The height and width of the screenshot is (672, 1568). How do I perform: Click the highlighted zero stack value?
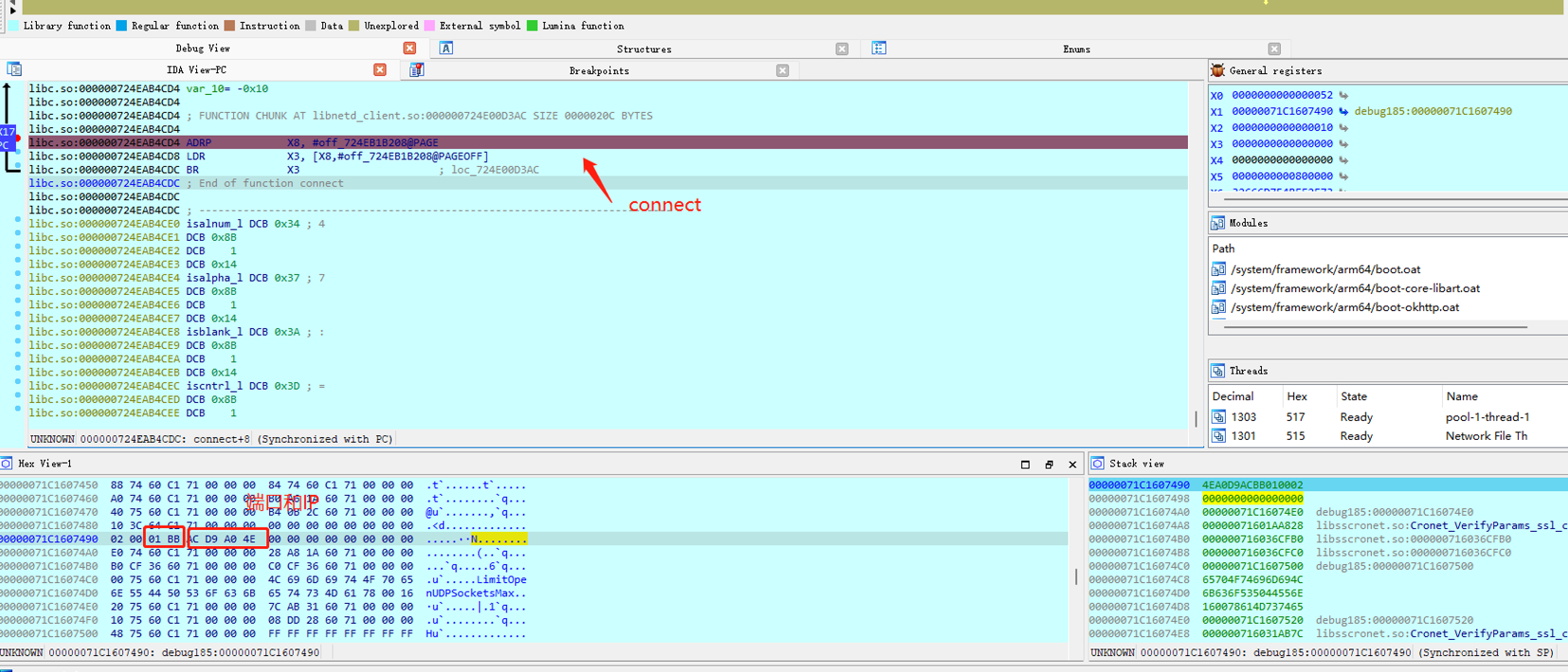[1252, 499]
